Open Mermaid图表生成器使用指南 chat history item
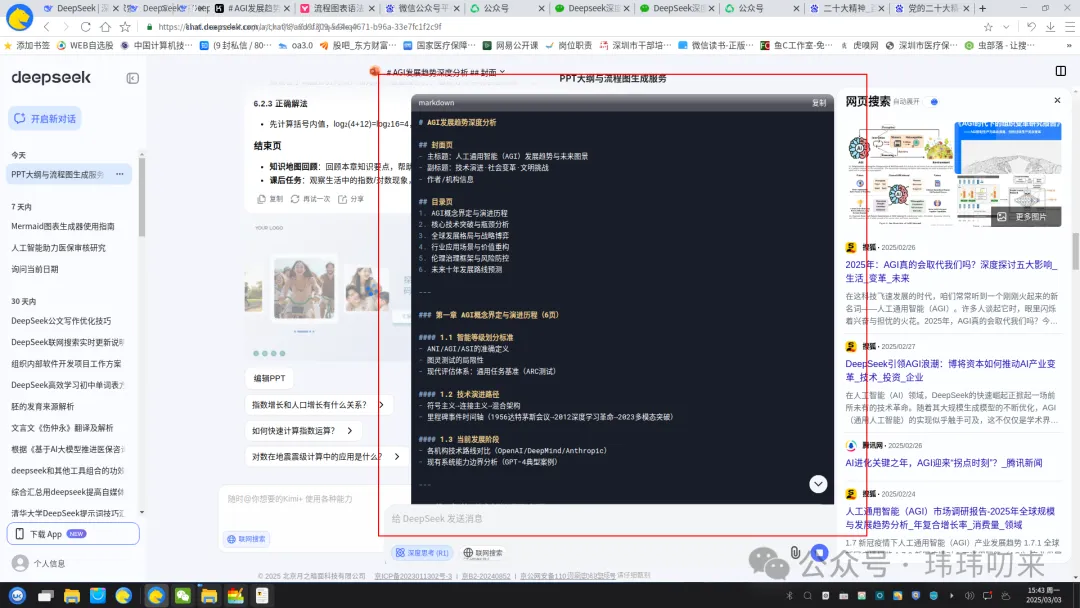The width and height of the screenshot is (1080, 608). point(63,226)
